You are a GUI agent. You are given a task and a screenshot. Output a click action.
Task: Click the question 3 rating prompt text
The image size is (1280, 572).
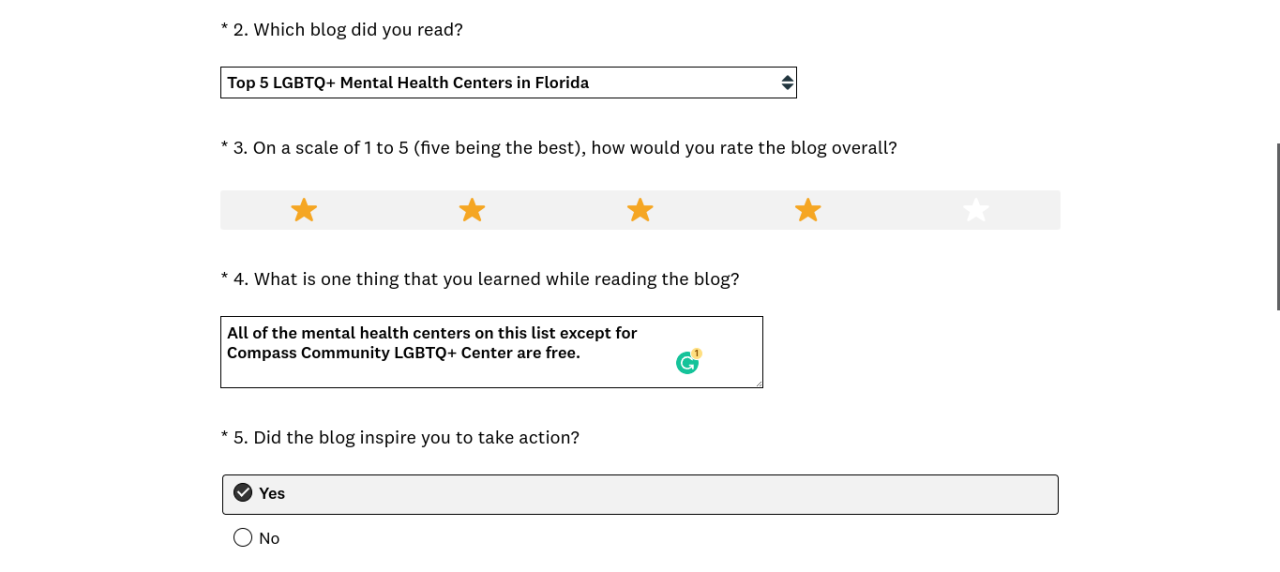[565, 148]
